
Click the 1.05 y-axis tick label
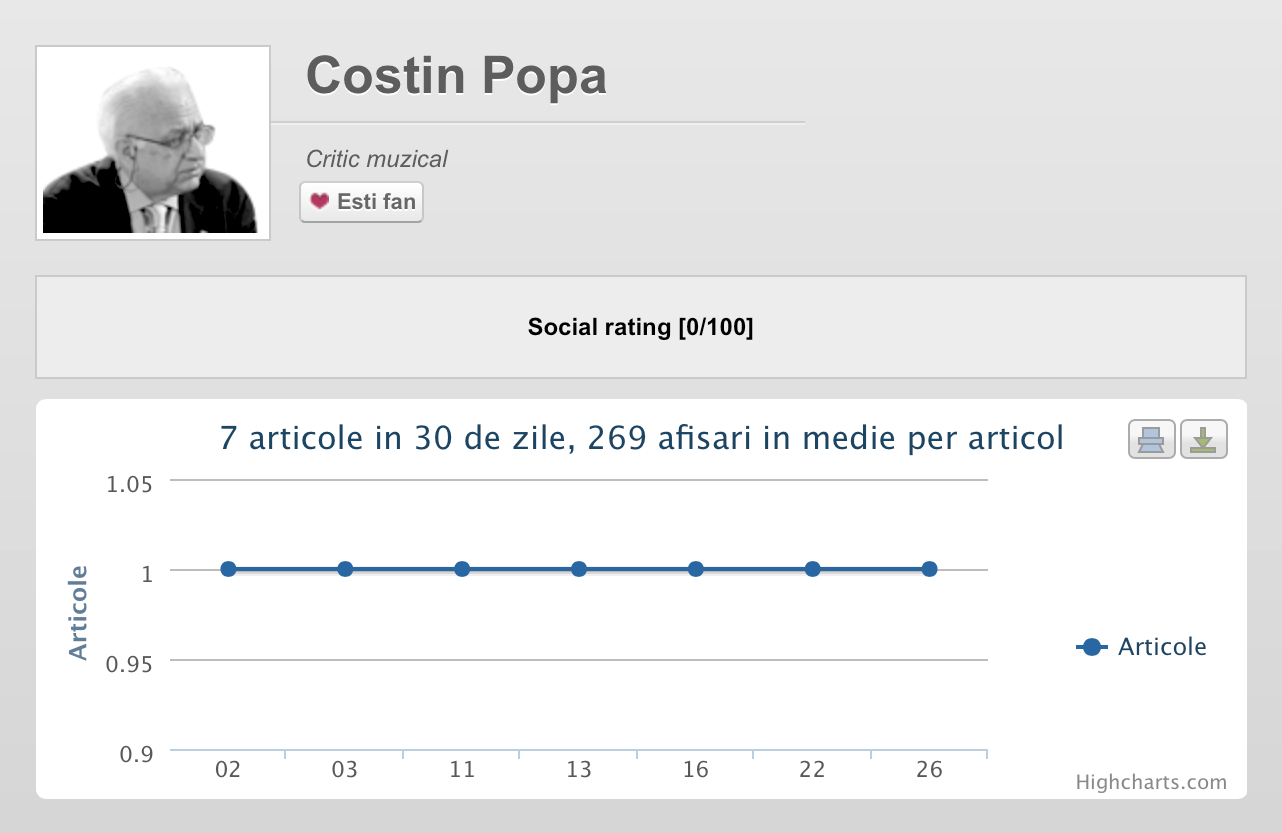pos(129,484)
